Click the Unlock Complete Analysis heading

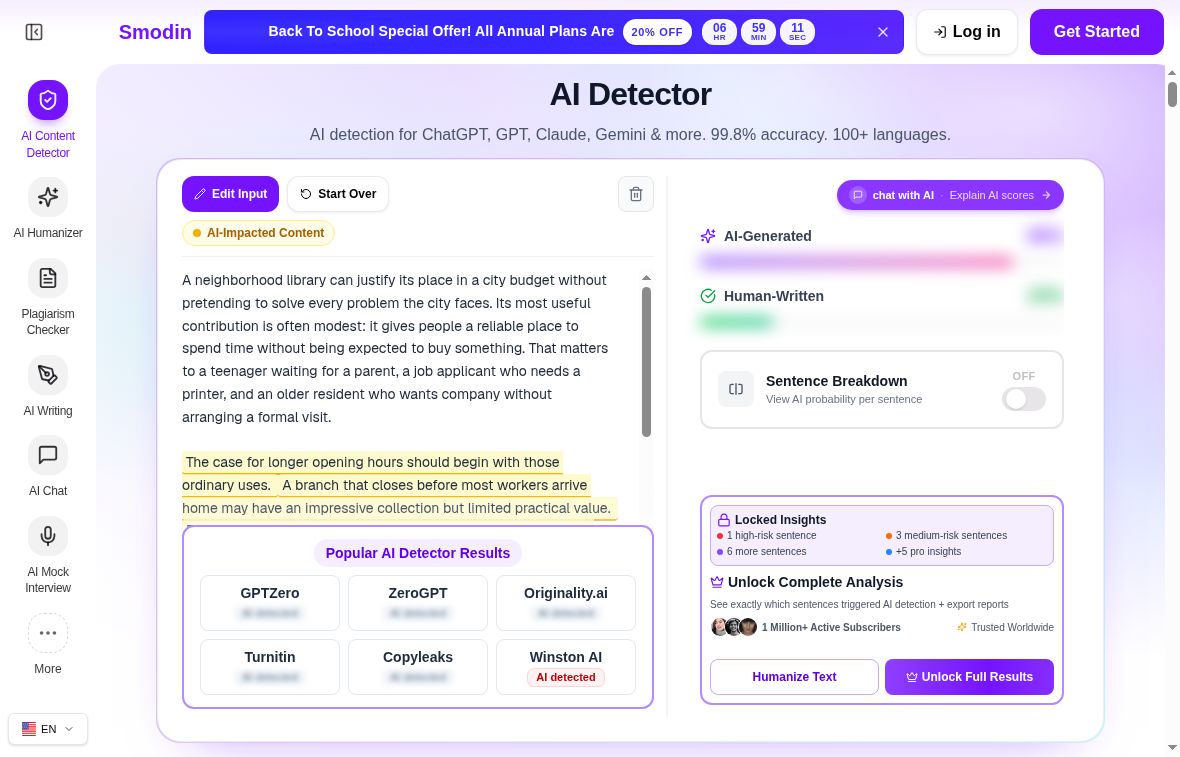[x=815, y=582]
